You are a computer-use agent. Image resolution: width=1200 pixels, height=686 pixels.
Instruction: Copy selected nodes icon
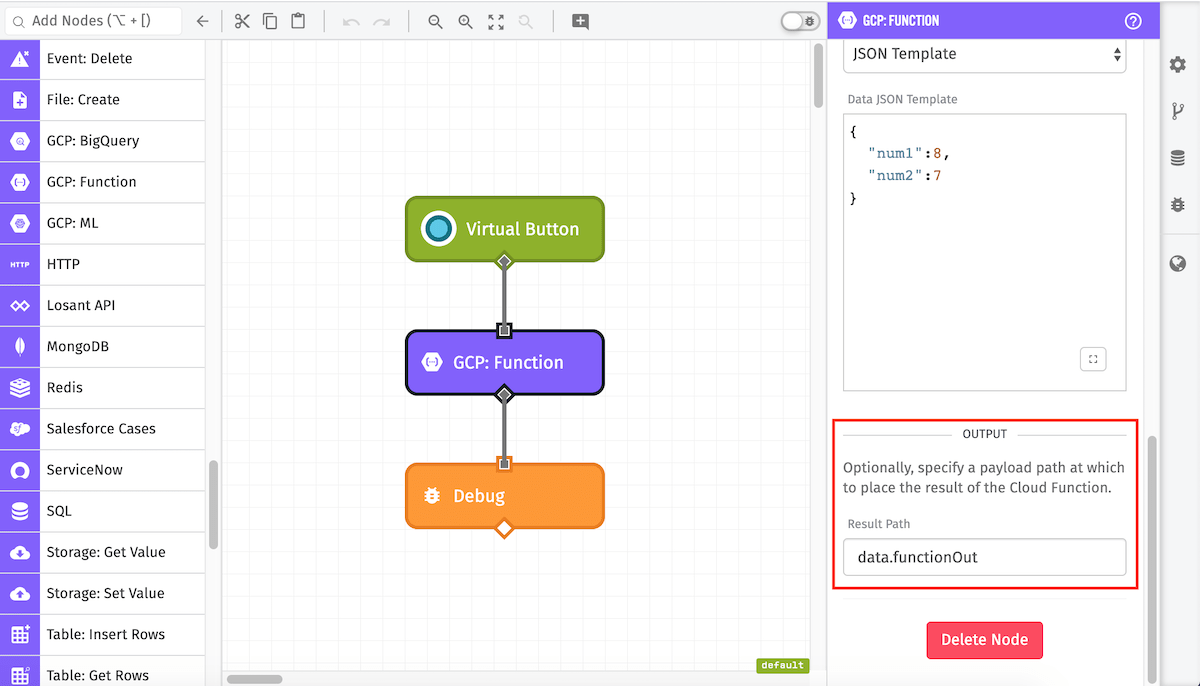tap(270, 21)
